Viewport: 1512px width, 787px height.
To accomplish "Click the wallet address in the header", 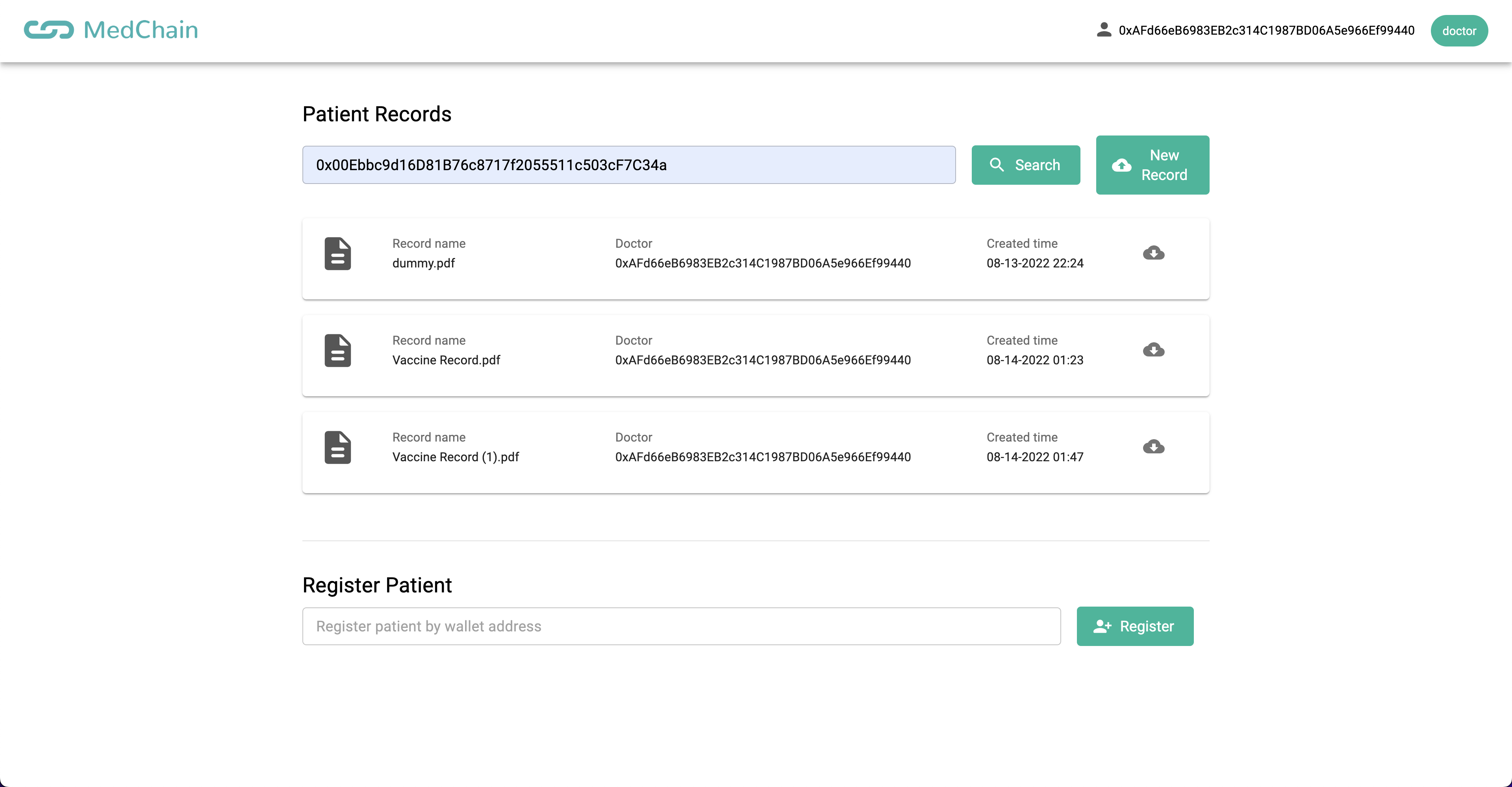I will tap(1266, 31).
